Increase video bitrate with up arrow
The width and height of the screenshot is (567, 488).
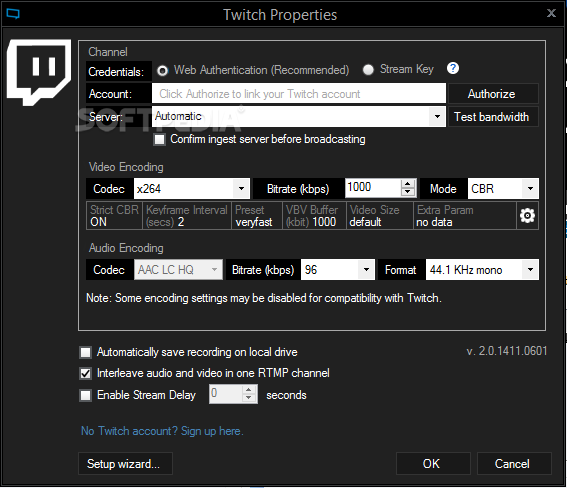tap(408, 184)
